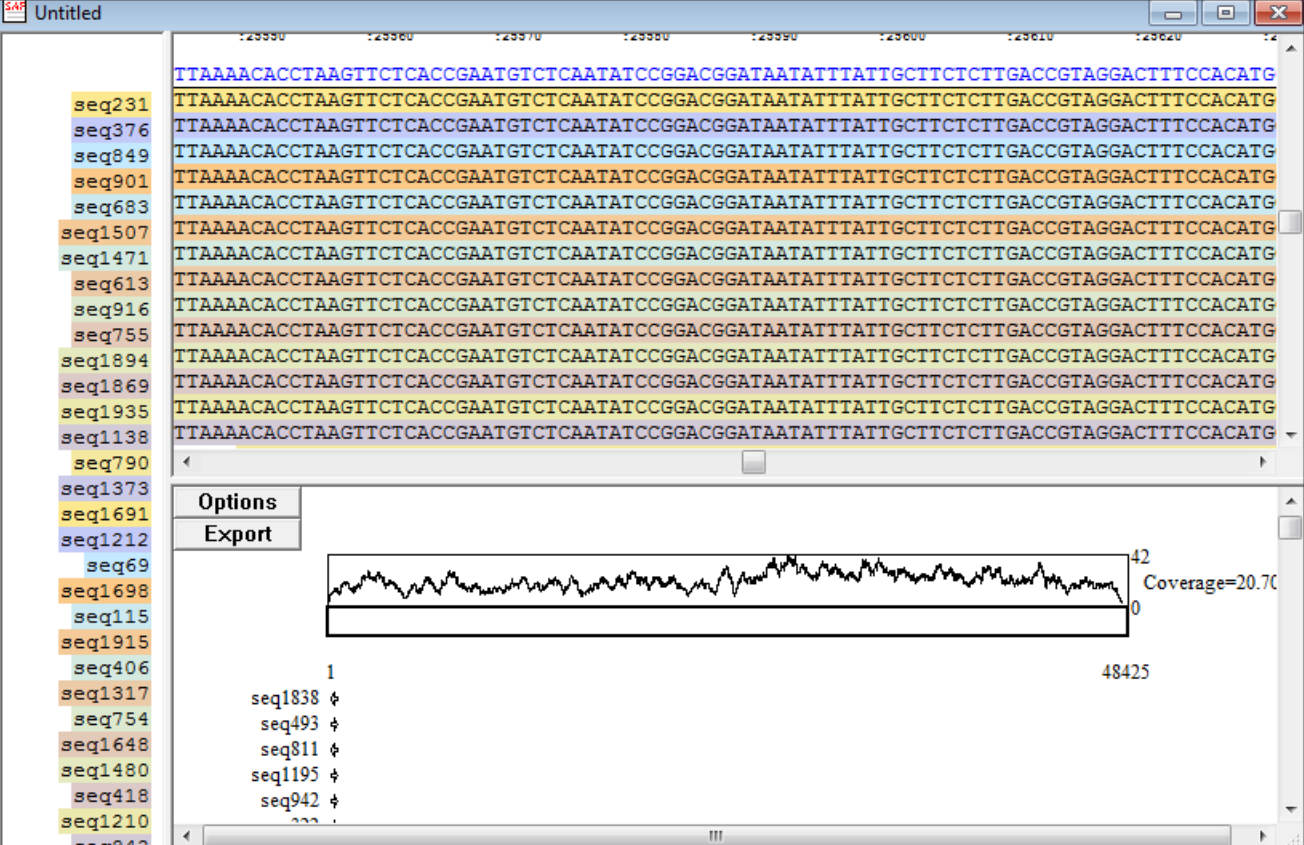
Task: Select the seq1915 label
Action: point(105,643)
